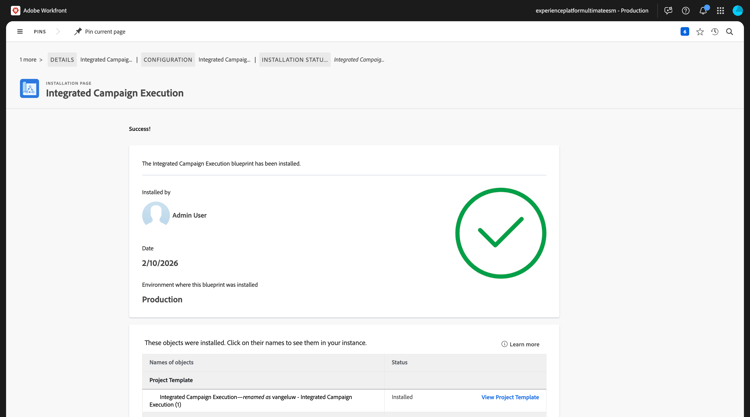Image resolution: width=750 pixels, height=417 pixels.
Task: Click the Installed status cell
Action: pos(402,397)
